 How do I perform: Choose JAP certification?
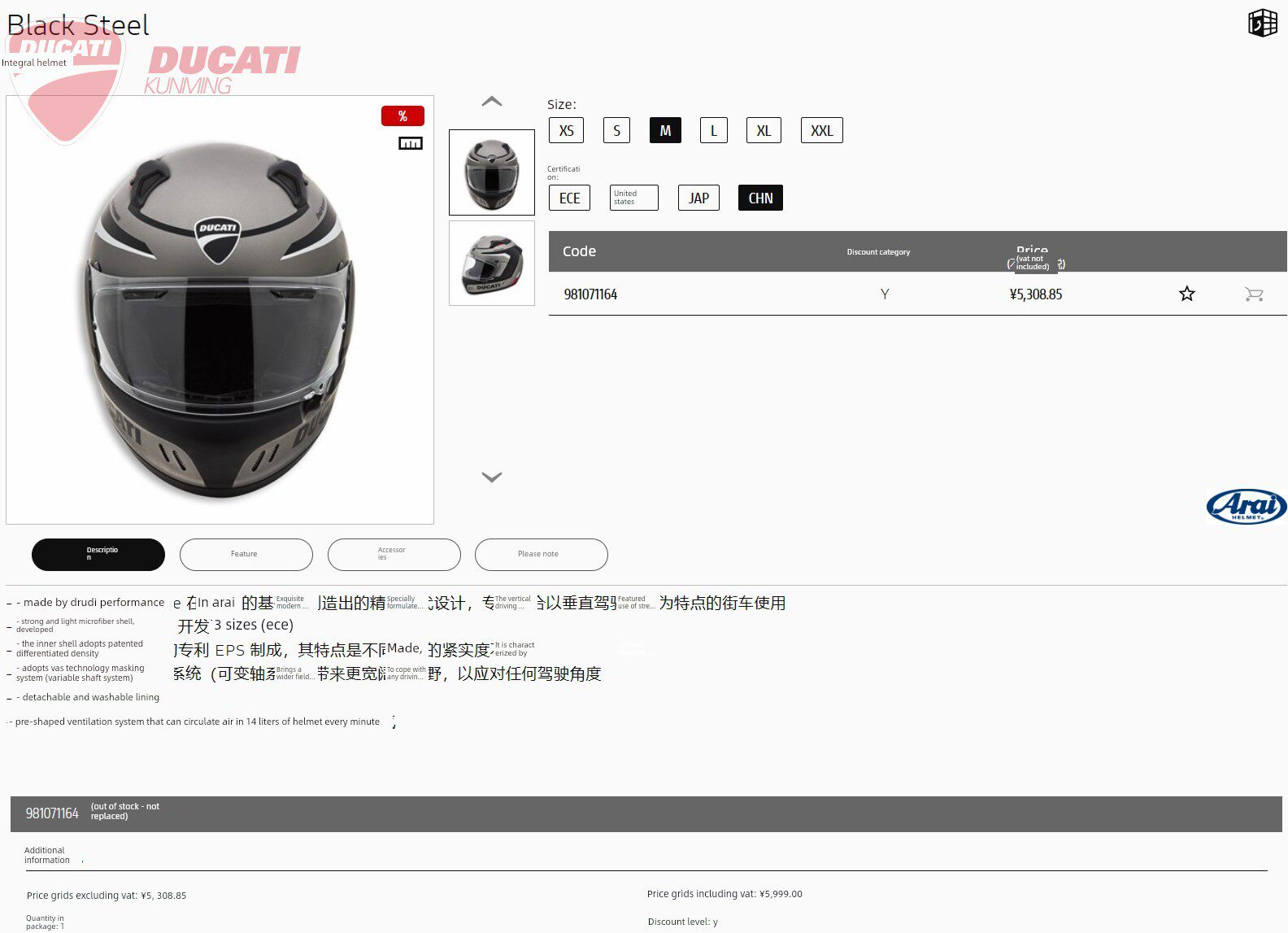click(699, 198)
